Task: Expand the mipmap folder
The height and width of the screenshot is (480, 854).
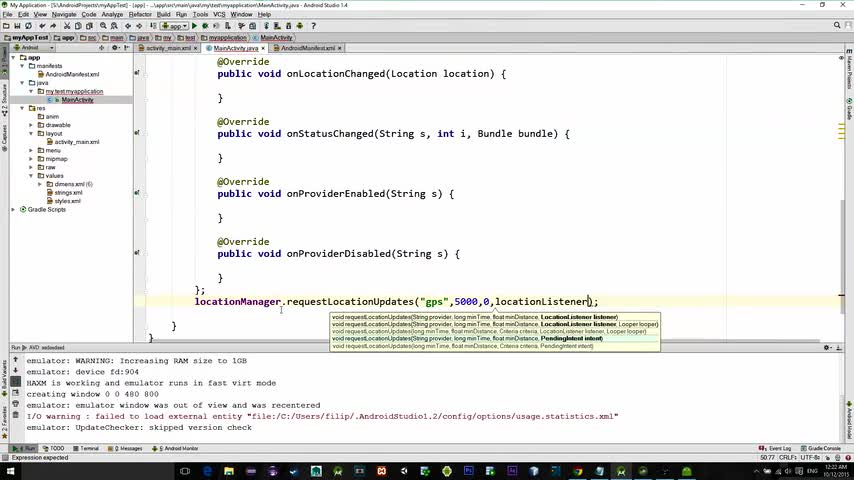Action: point(31,159)
